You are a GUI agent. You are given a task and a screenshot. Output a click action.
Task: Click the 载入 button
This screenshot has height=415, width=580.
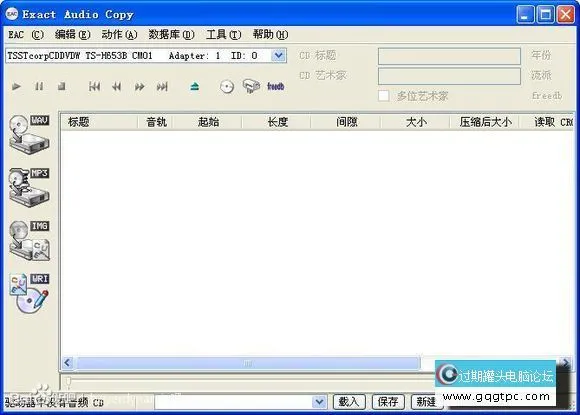tap(349, 401)
